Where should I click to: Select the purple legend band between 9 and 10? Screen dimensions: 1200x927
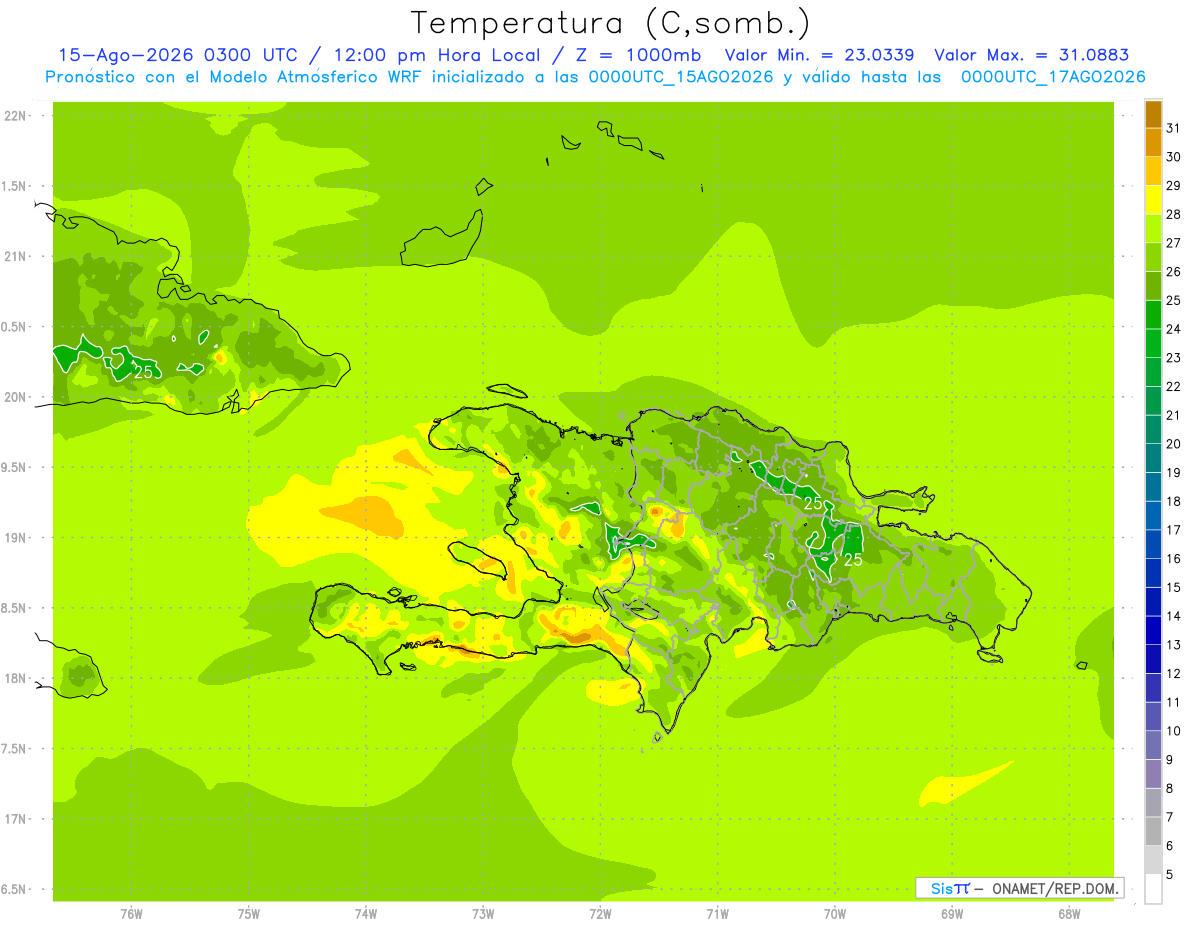(x=1153, y=745)
